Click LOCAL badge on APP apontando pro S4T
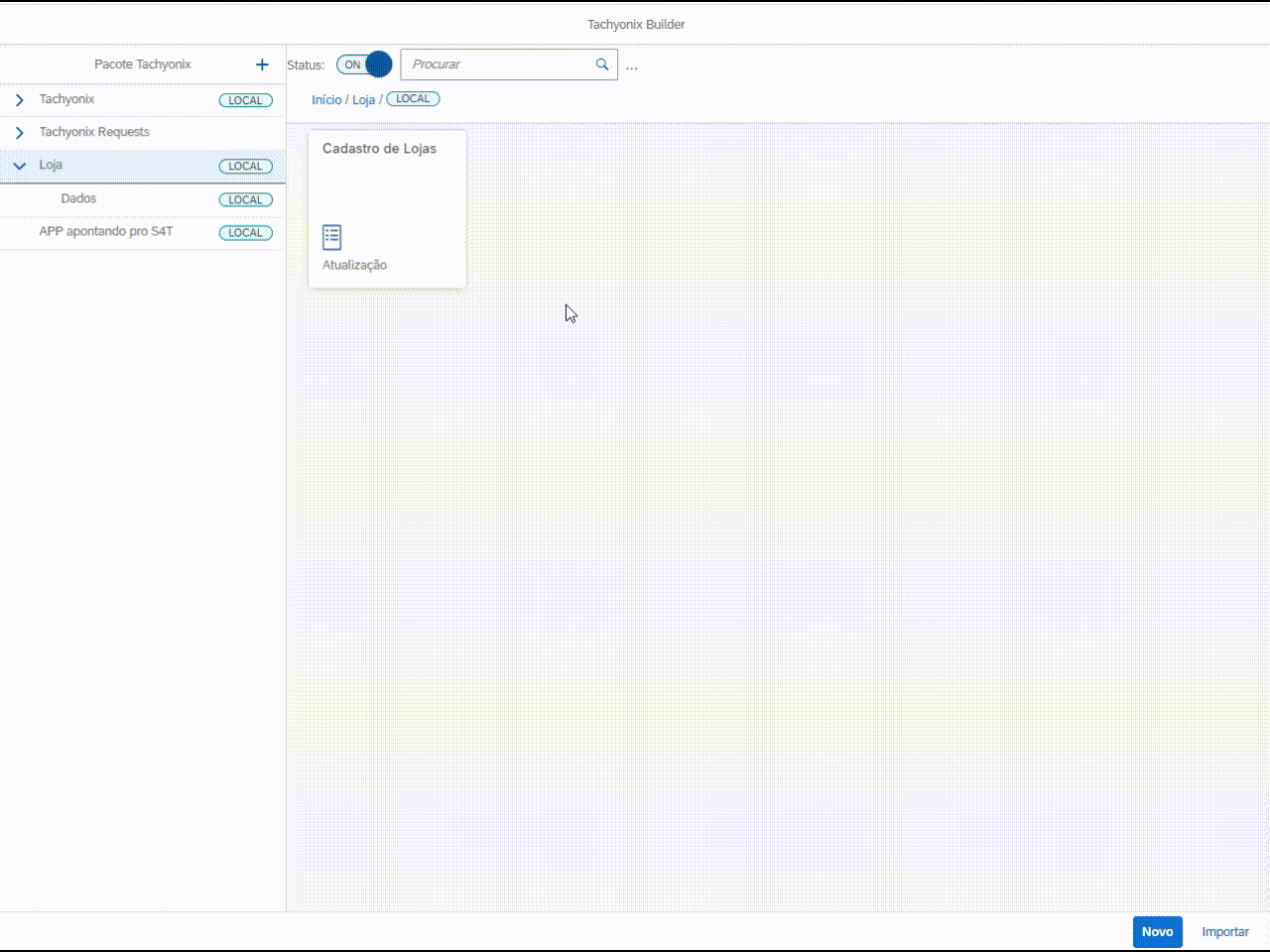The image size is (1270, 952). pos(245,233)
